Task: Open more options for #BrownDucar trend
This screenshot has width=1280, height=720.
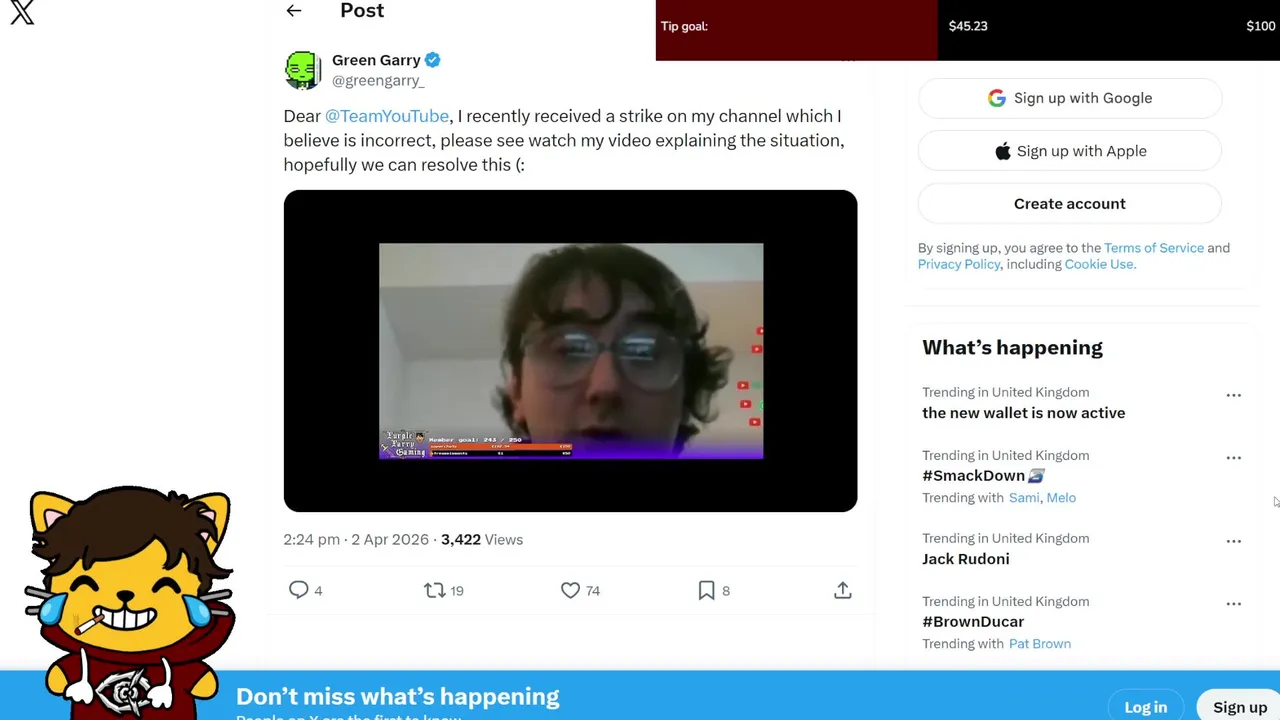Action: coord(1233,604)
